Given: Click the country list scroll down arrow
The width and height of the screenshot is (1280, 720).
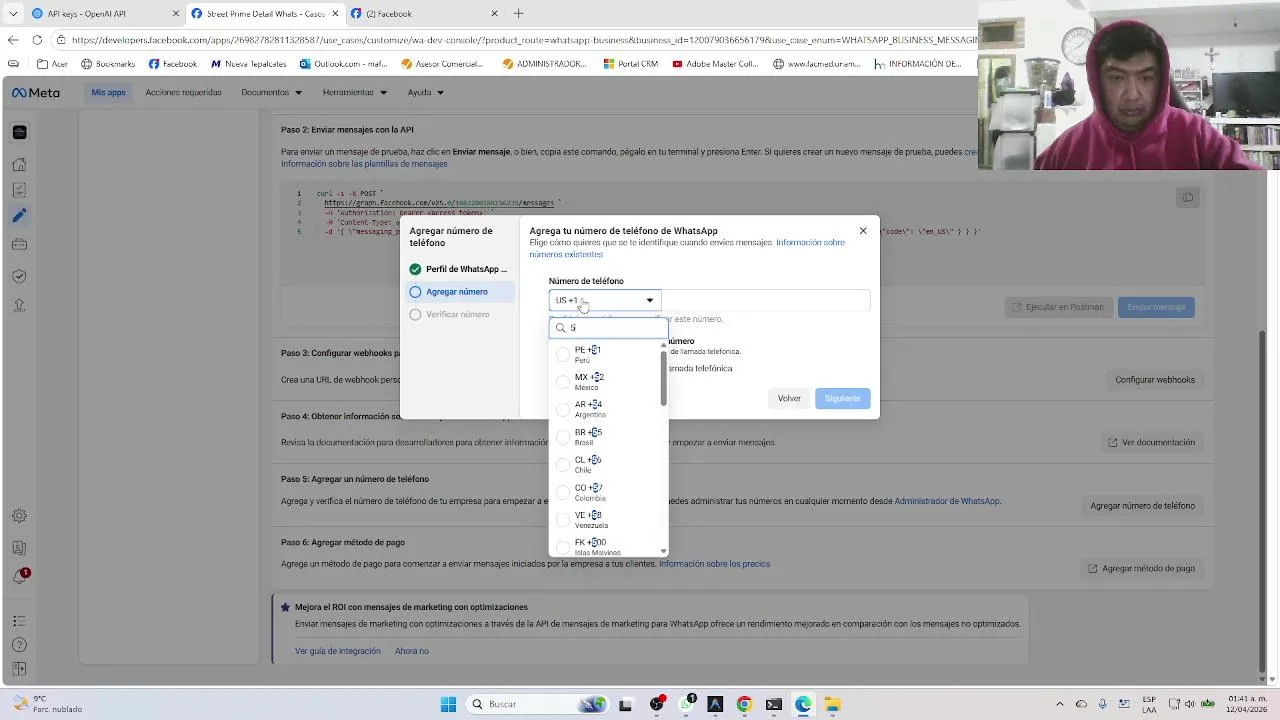Looking at the screenshot, I should click(x=663, y=551).
